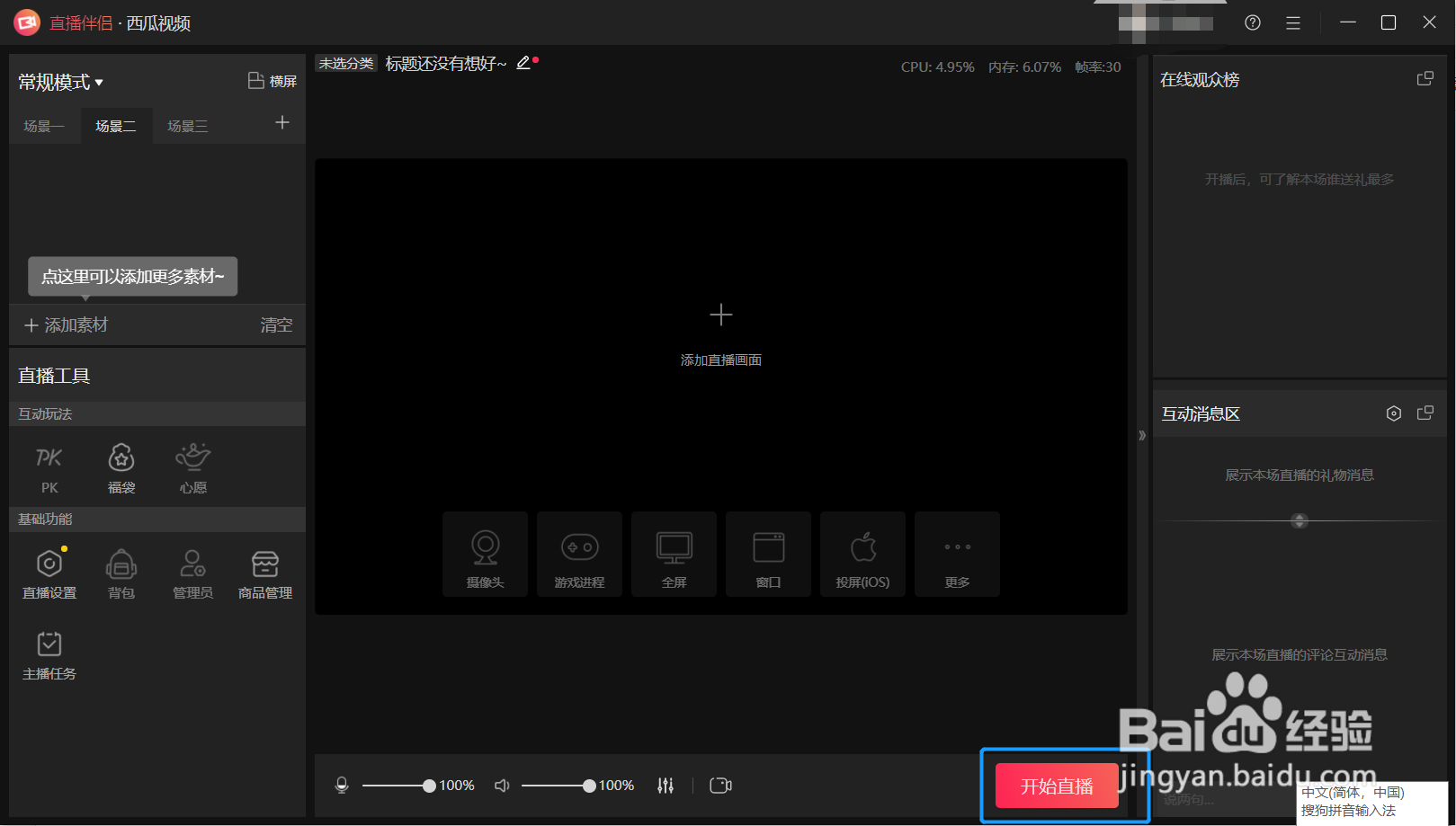
Task: Click the plus in the black preview area
Action: click(721, 315)
